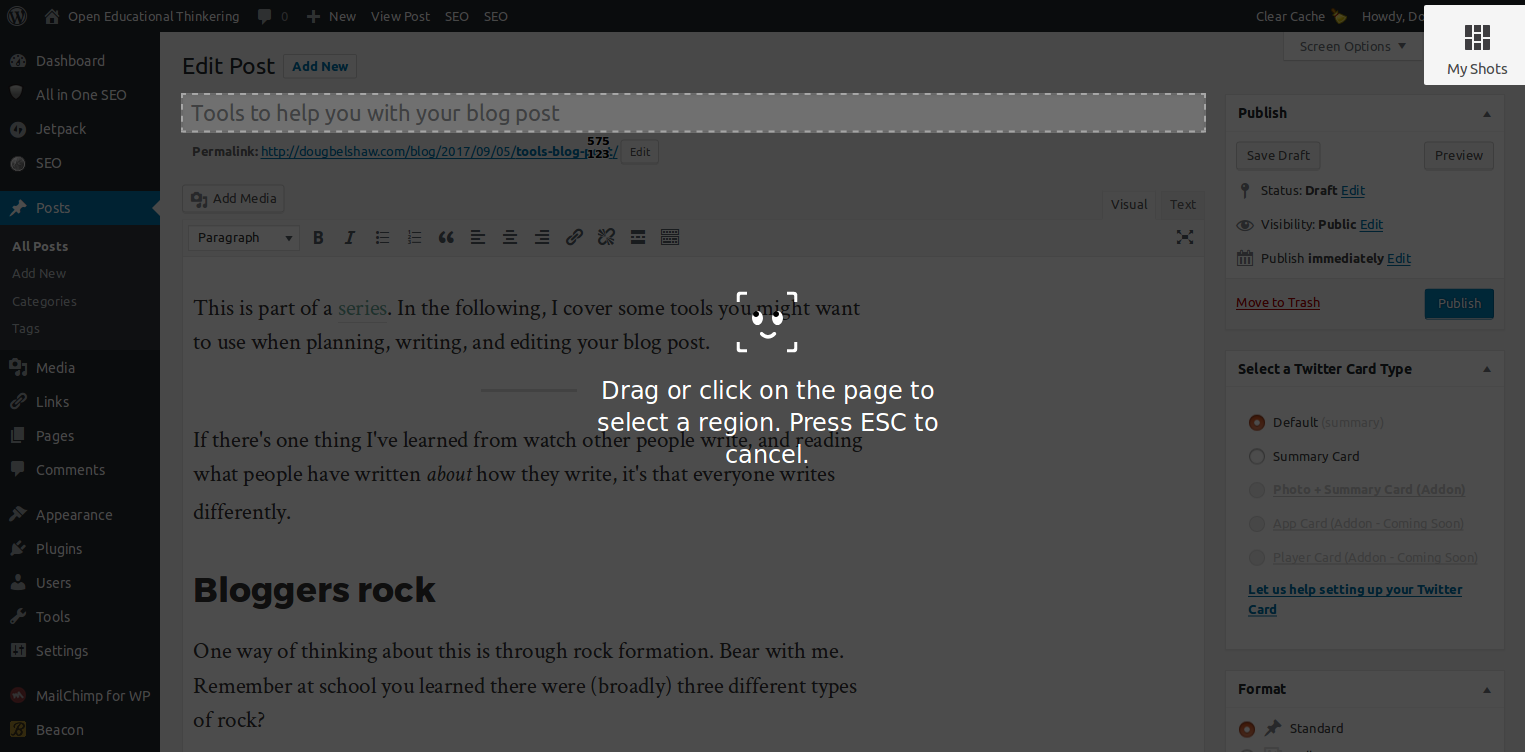Open the Comments section in the sidebar
1525x752 pixels.
coord(71,469)
